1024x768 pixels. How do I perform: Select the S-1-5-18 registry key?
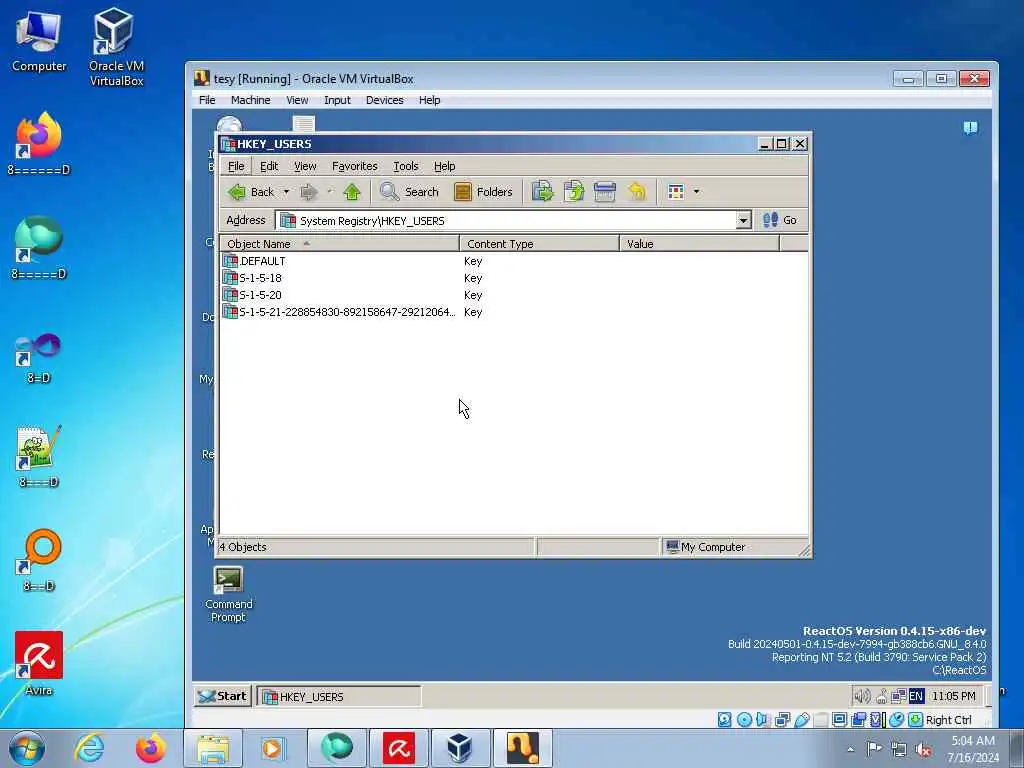click(252, 278)
